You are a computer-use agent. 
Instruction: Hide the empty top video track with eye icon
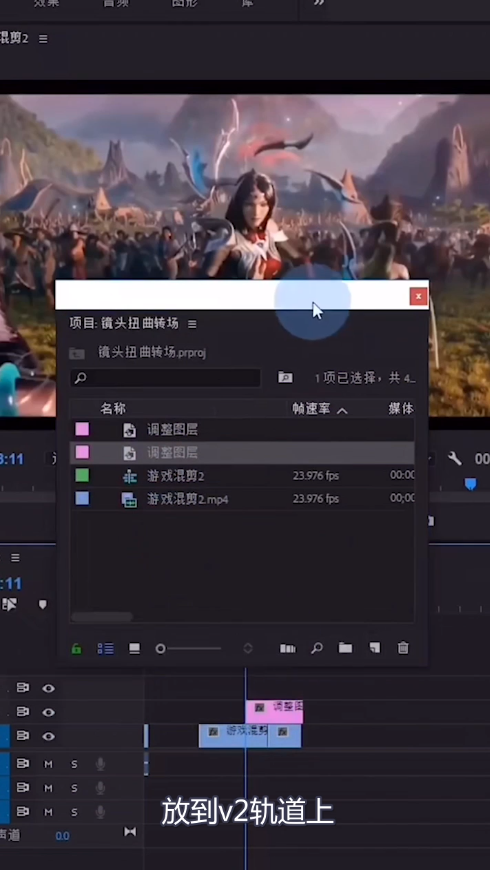49,689
